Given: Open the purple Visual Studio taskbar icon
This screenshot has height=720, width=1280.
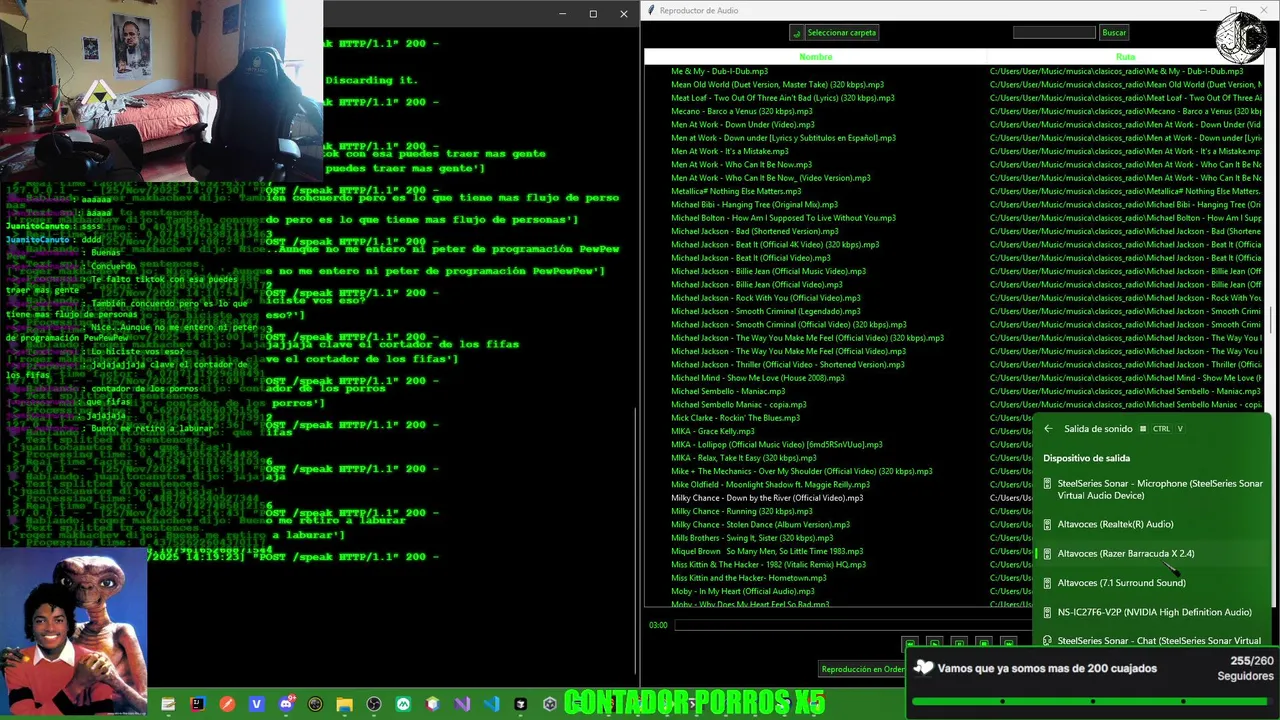Looking at the screenshot, I should (461, 704).
